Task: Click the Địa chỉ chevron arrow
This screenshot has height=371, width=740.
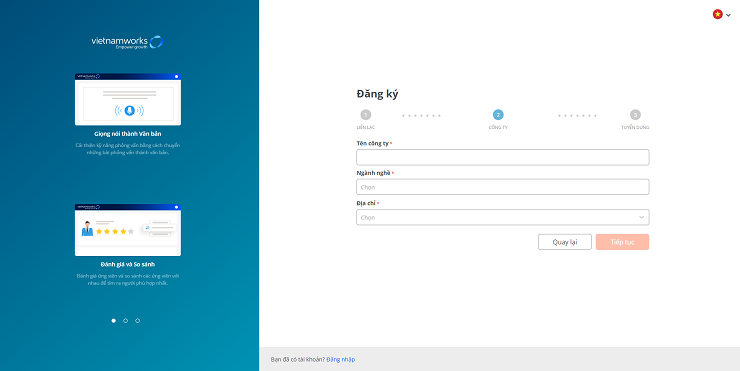Action: pos(641,217)
